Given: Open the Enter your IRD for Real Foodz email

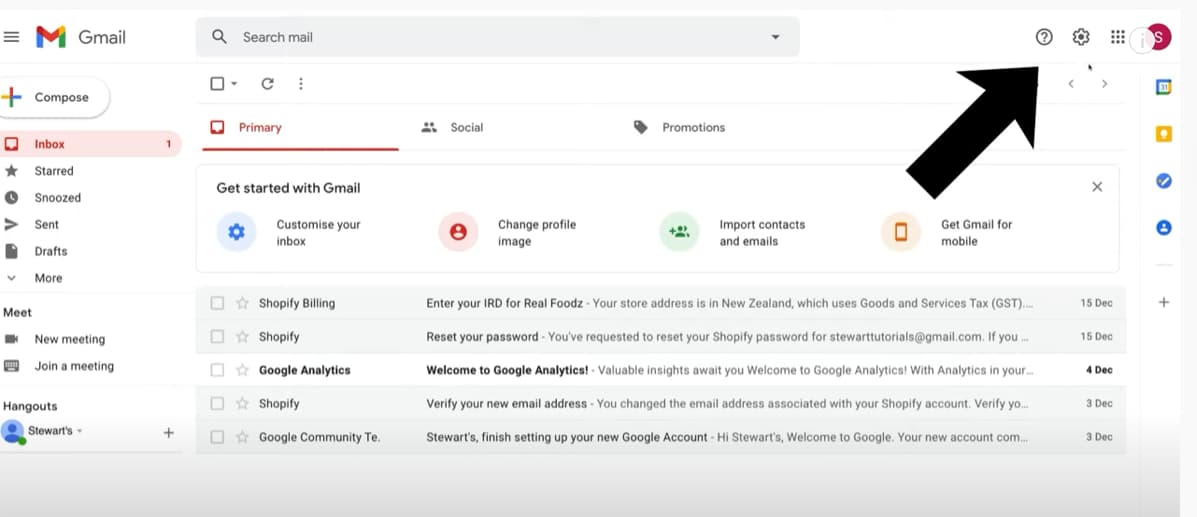Looking at the screenshot, I should tap(660, 303).
